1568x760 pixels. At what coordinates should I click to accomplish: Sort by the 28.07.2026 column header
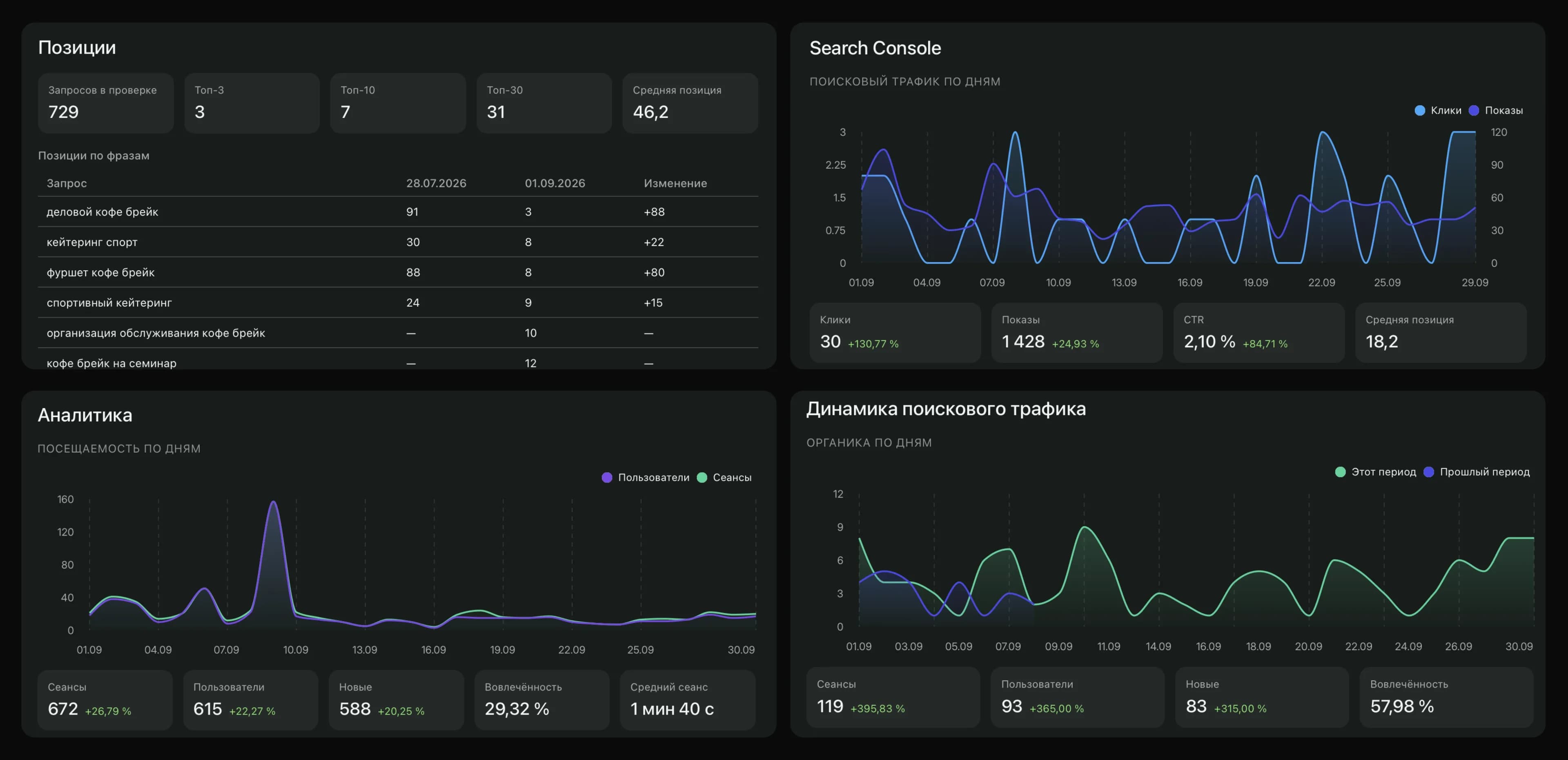pos(437,183)
